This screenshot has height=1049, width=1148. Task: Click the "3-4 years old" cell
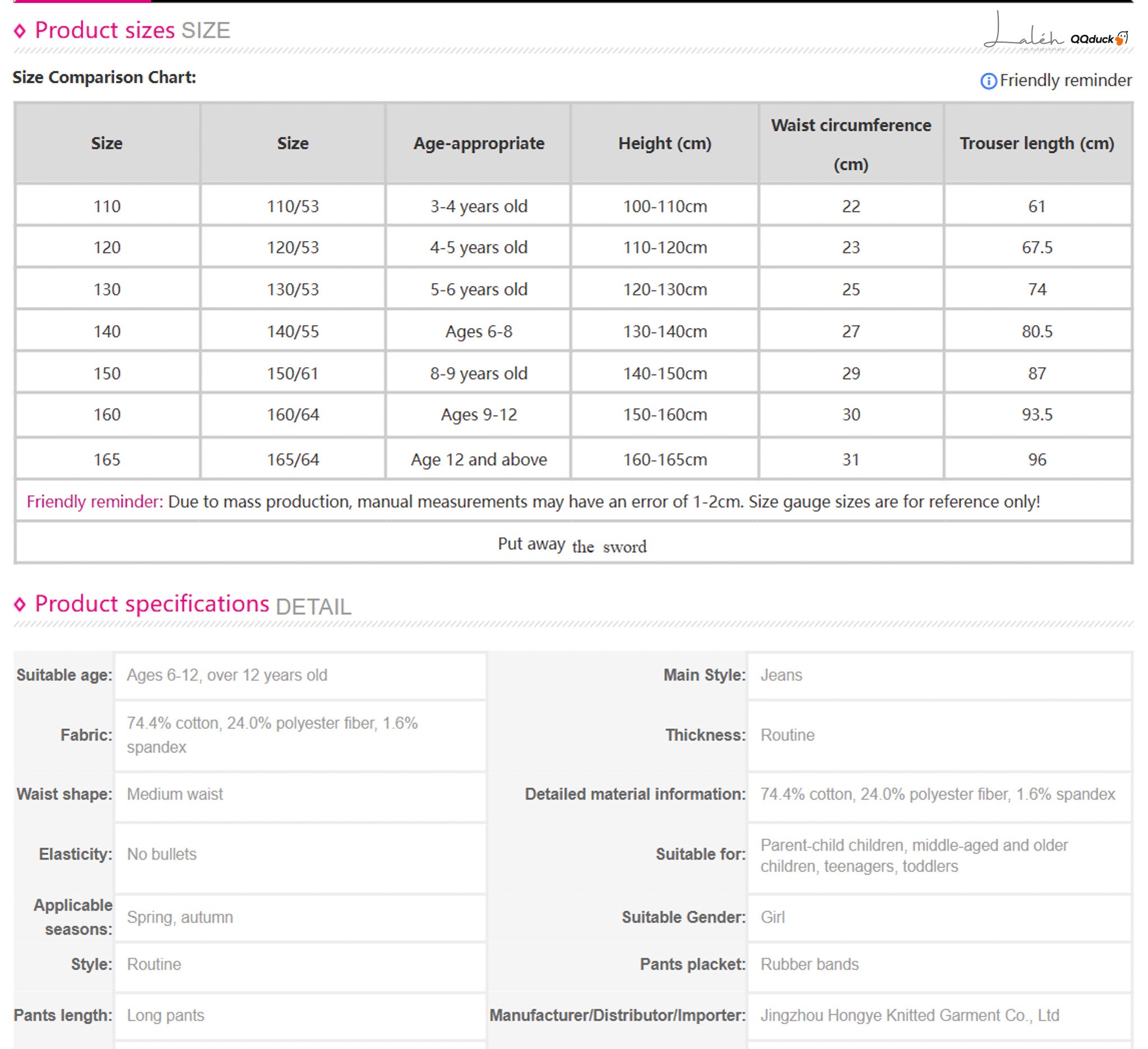(478, 206)
